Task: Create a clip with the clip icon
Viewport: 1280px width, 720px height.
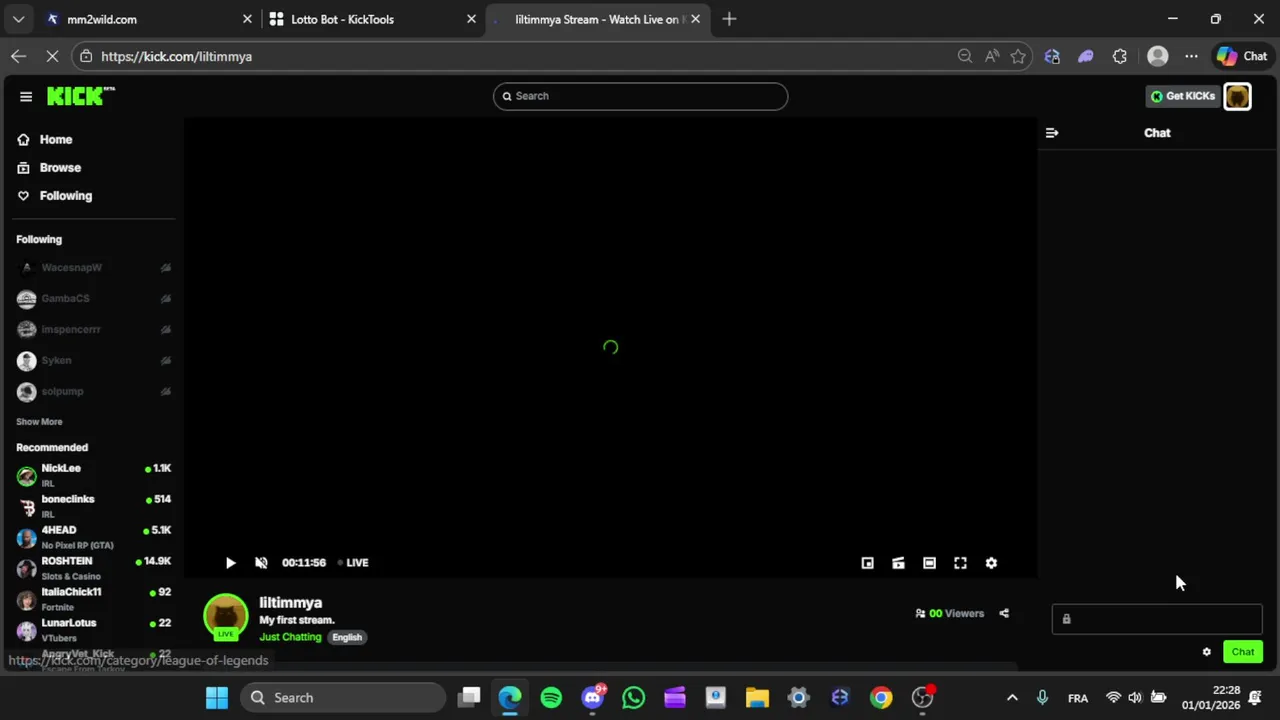Action: coord(898,563)
